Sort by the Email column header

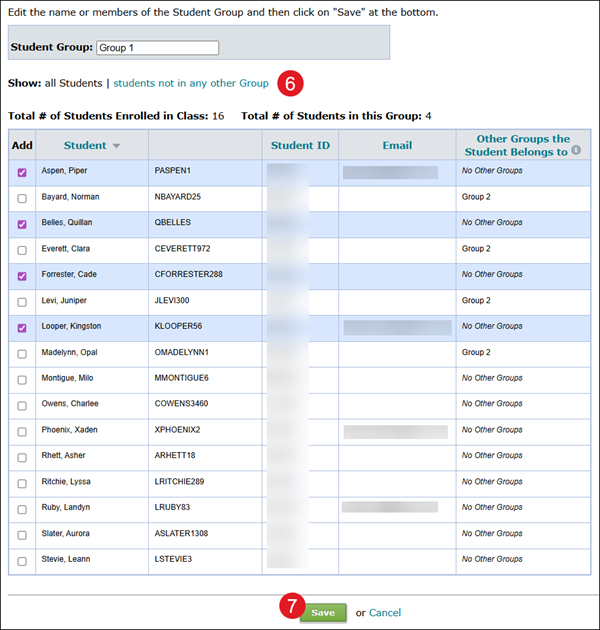[x=397, y=146]
